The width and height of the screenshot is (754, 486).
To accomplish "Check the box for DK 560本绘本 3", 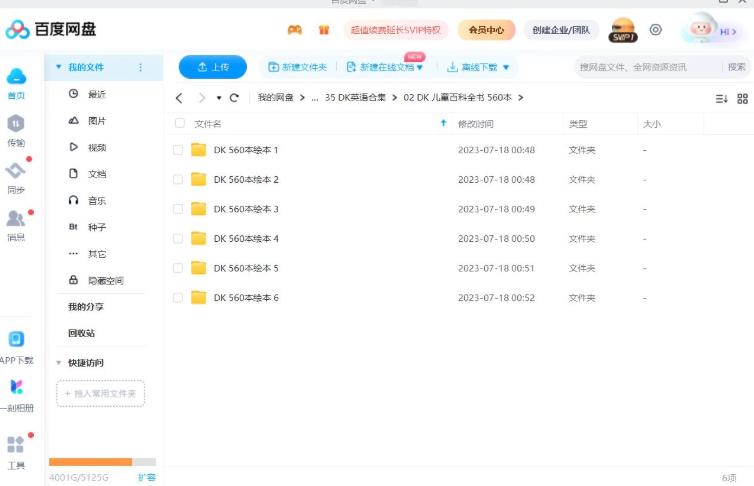I will click(x=178, y=209).
